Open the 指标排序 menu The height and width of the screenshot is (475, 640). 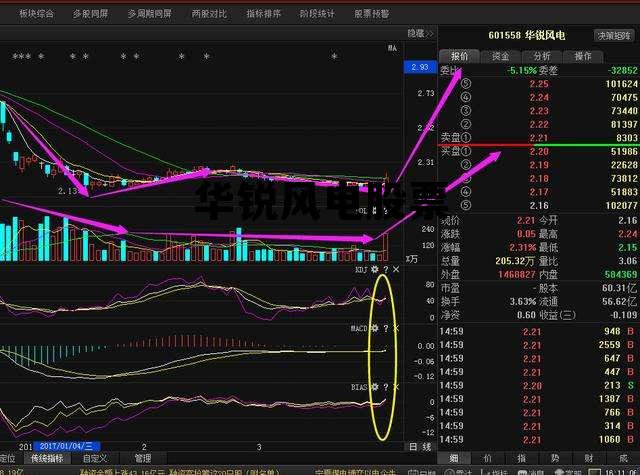point(263,14)
